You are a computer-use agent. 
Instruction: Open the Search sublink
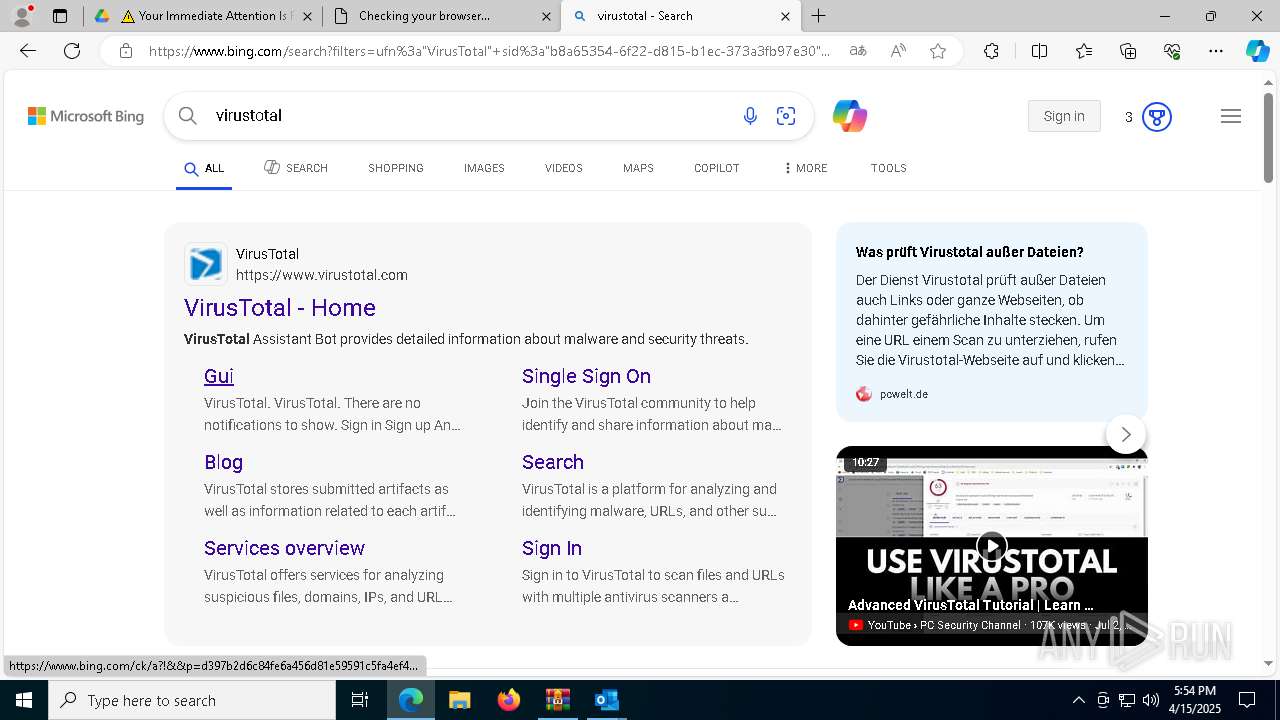553,462
